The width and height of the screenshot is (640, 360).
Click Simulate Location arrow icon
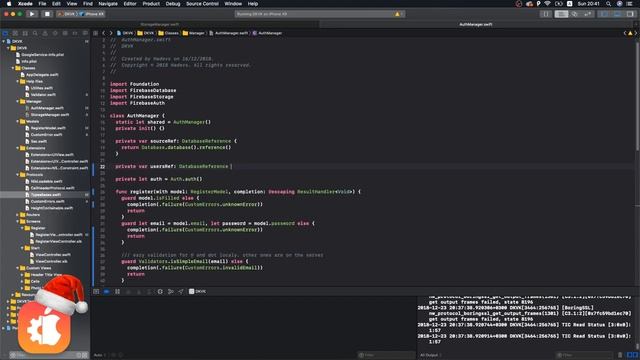click(x=181, y=291)
